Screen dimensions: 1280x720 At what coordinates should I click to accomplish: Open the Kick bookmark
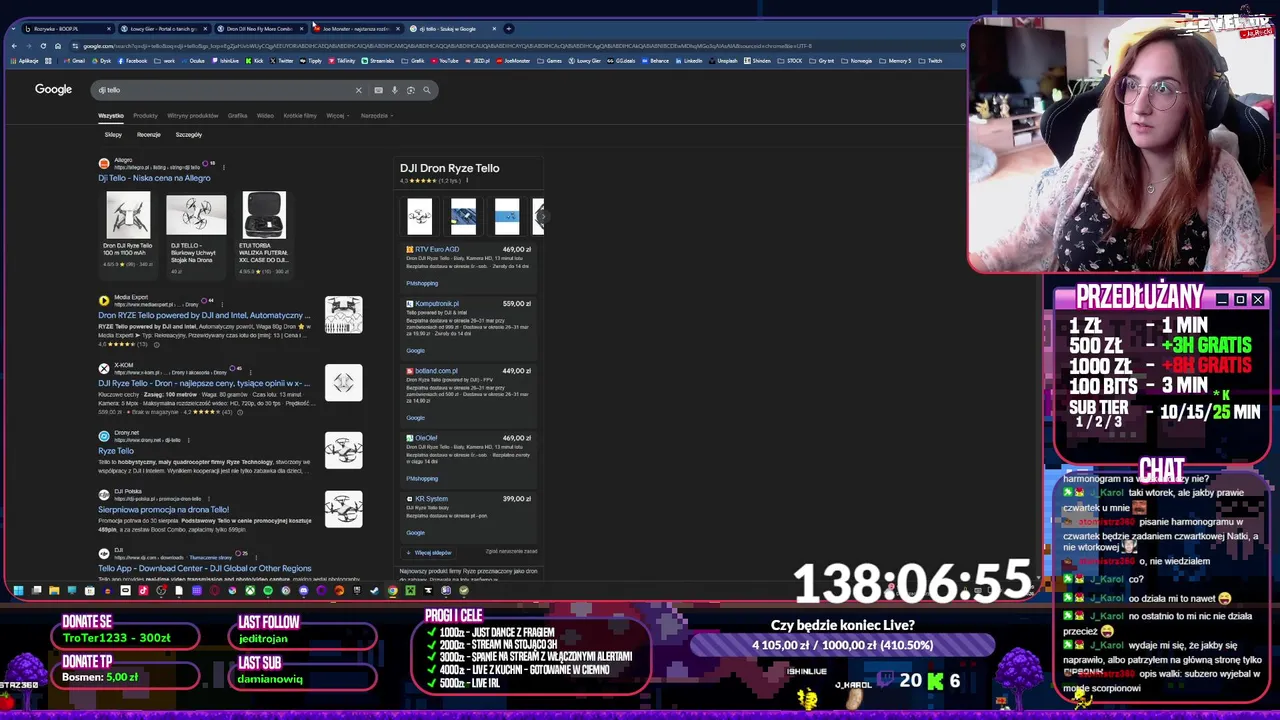point(255,61)
